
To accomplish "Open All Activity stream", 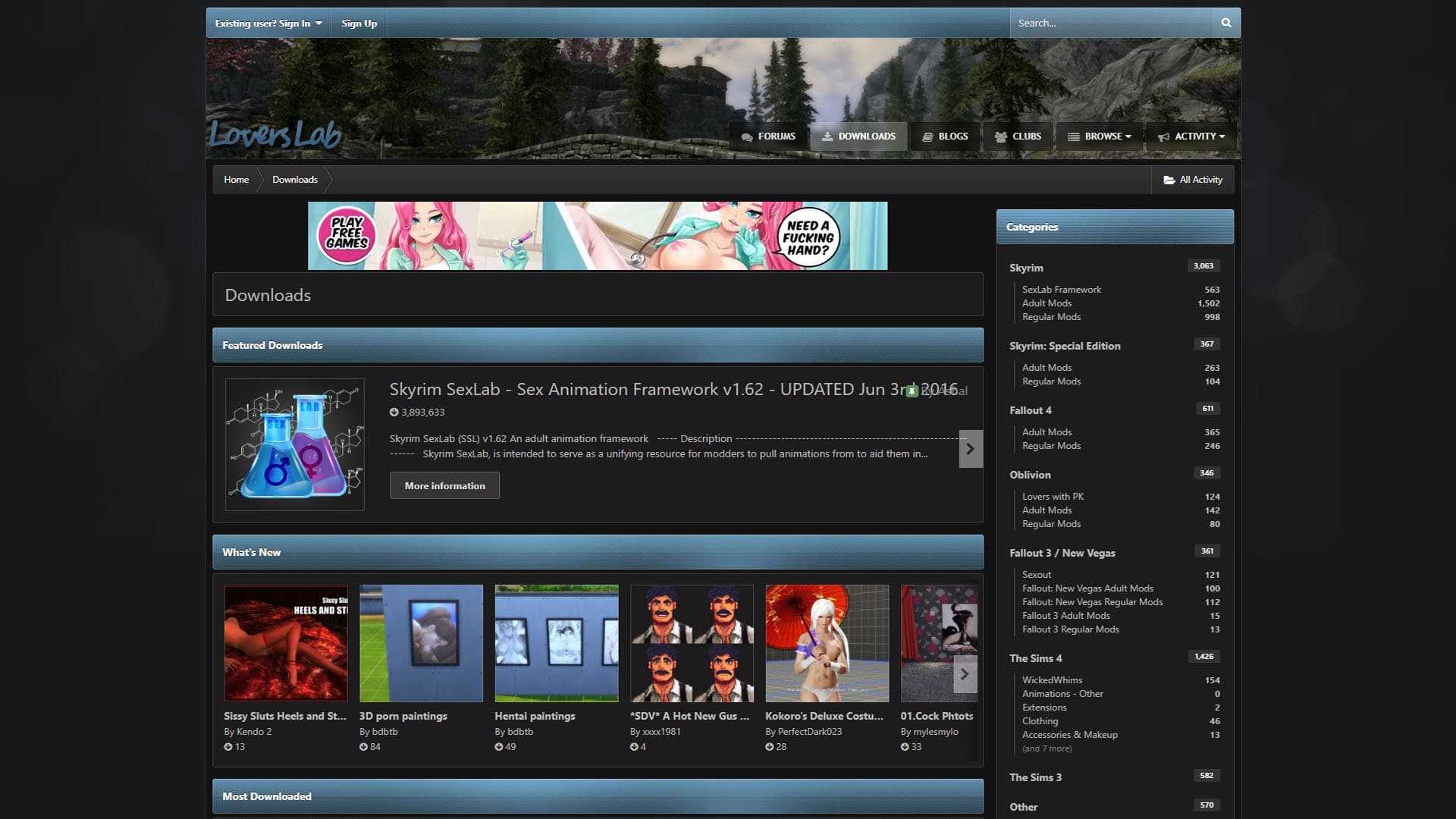I will pyautogui.click(x=1193, y=180).
